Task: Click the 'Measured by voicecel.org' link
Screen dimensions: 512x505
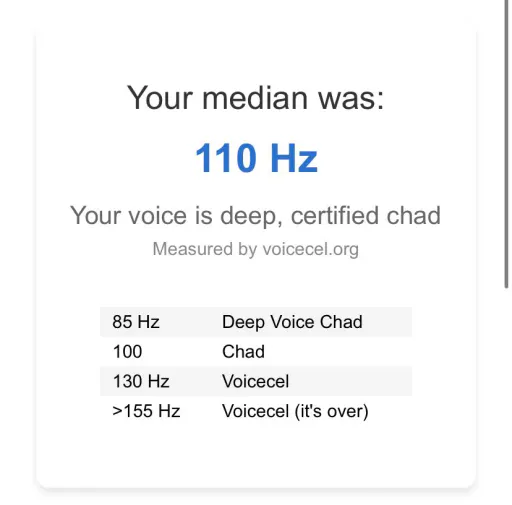Action: 256,249
